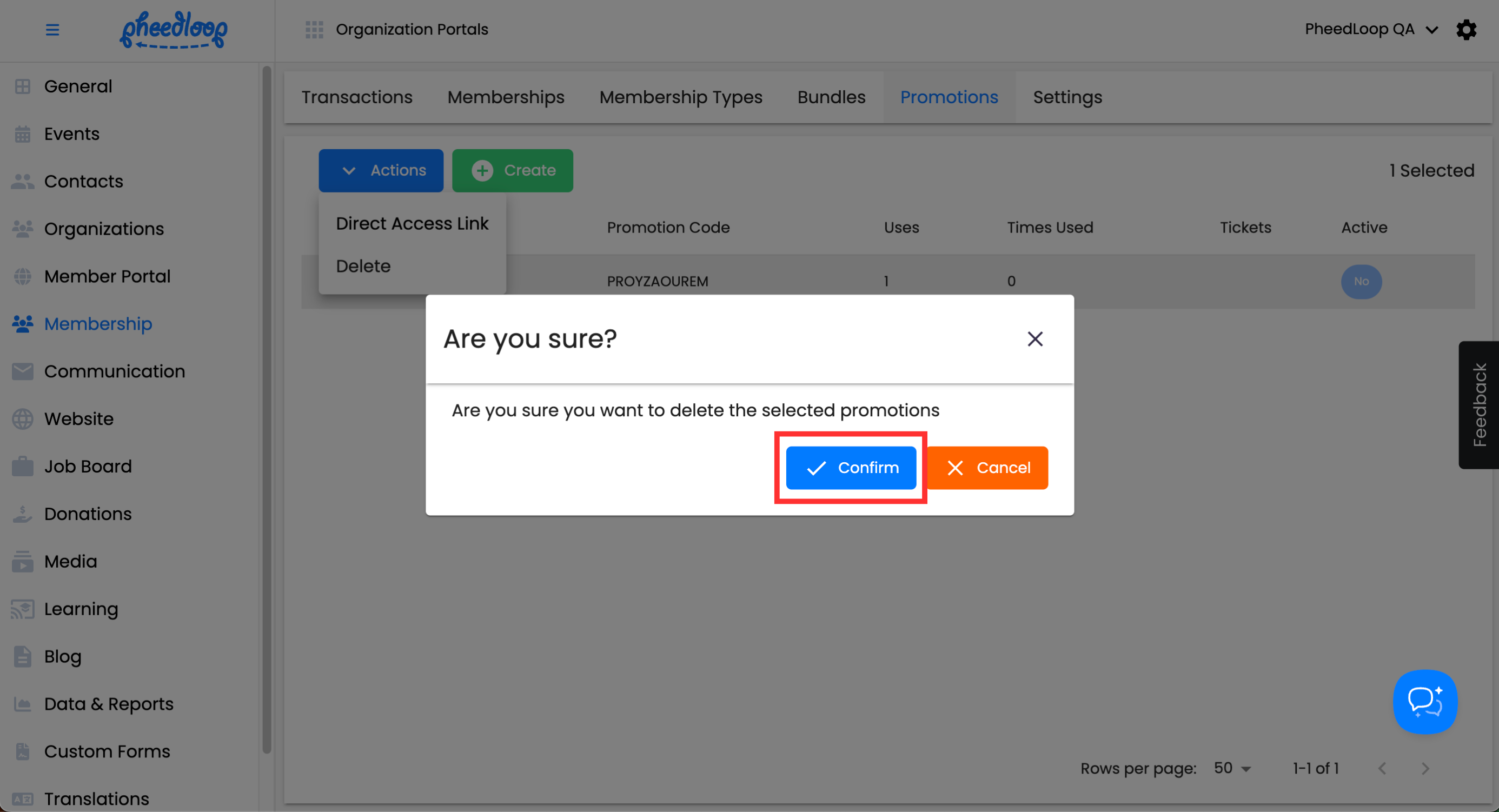Image resolution: width=1499 pixels, height=812 pixels.
Task: Open the settings gear icon
Action: tap(1466, 29)
